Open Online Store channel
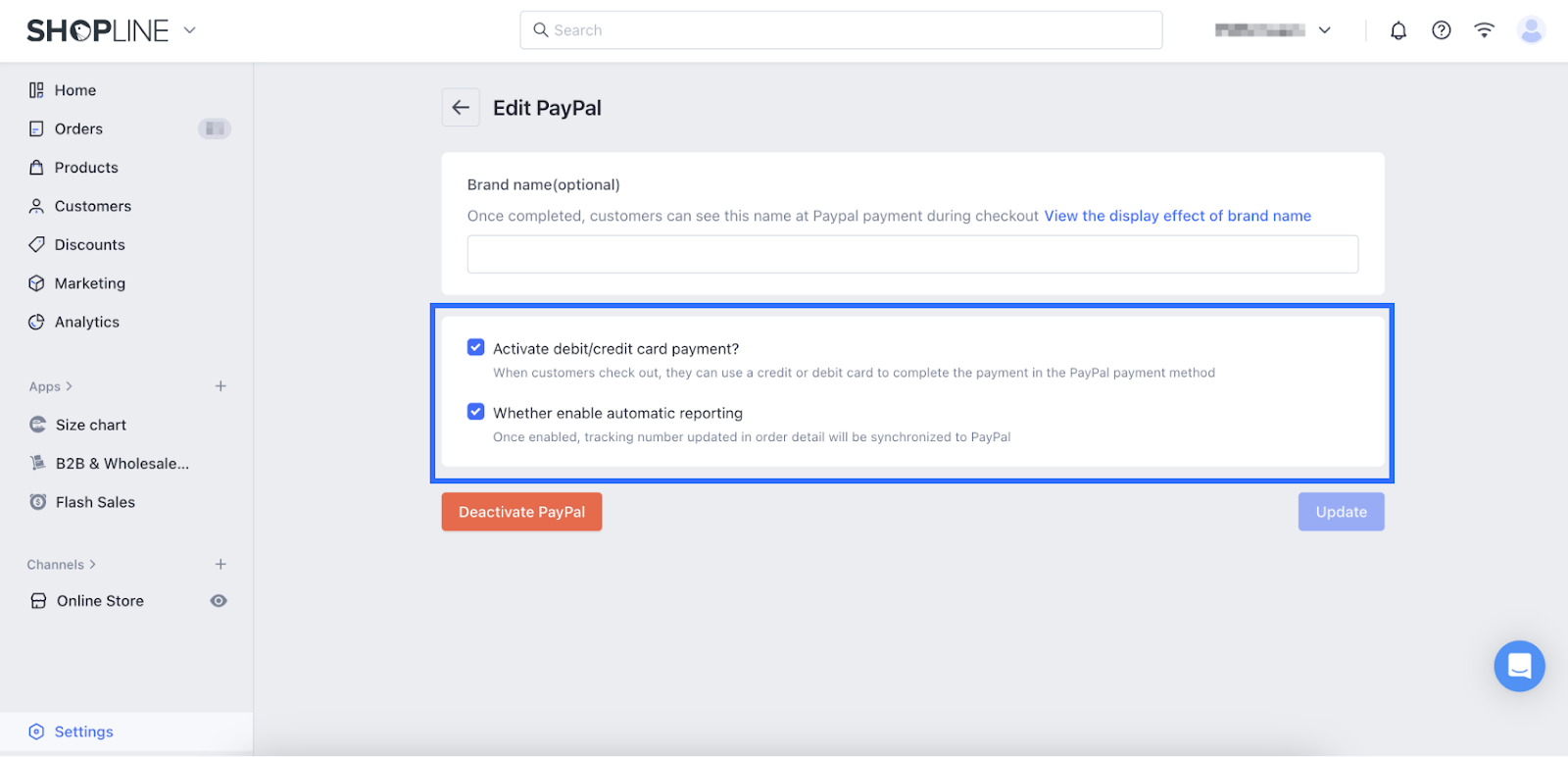Image resolution: width=1568 pixels, height=757 pixels. pos(100,601)
